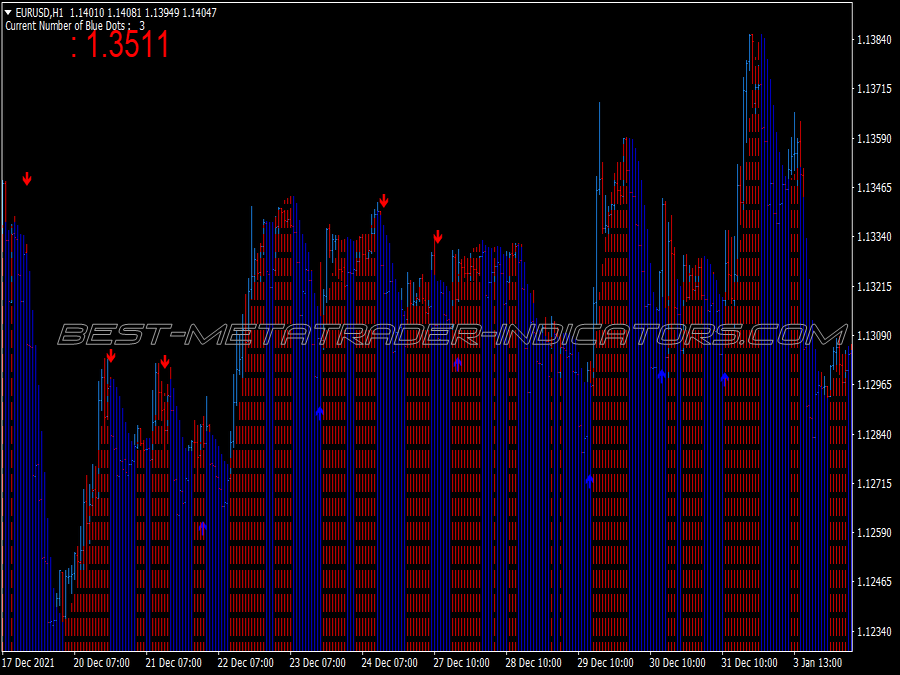This screenshot has width=900, height=675.
Task: Click the 29 Dec 10:00 time label
Action: (606, 663)
